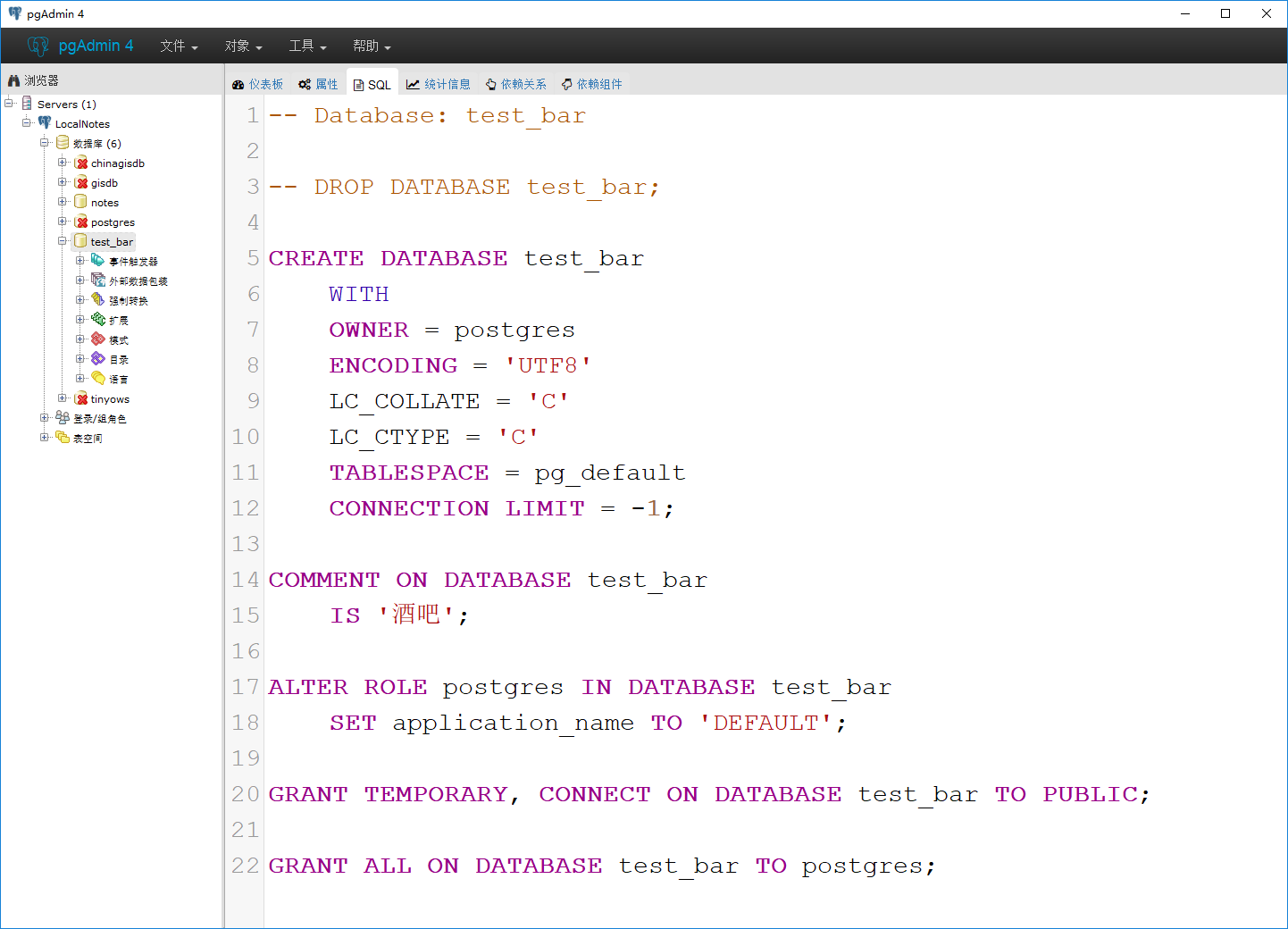Image resolution: width=1288 pixels, height=929 pixels.
Task: Click the 强制转换 casts icon
Action: tap(98, 300)
